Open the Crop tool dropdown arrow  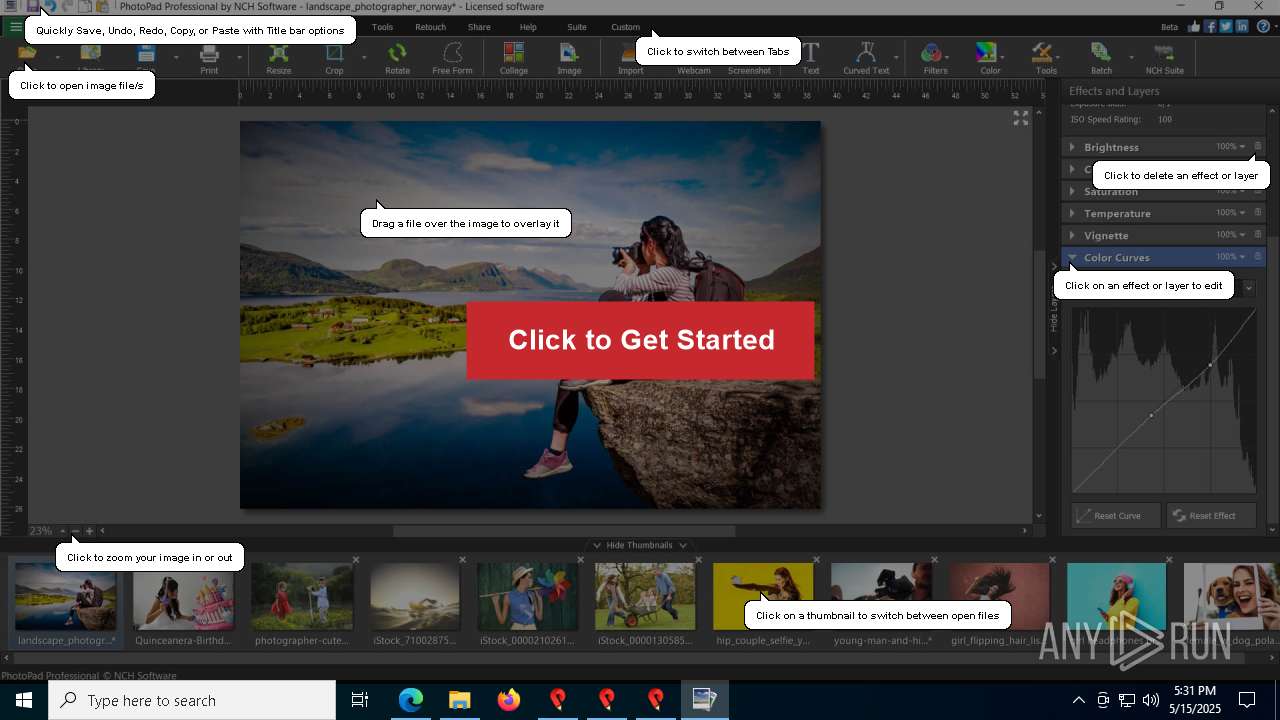(x=364, y=58)
